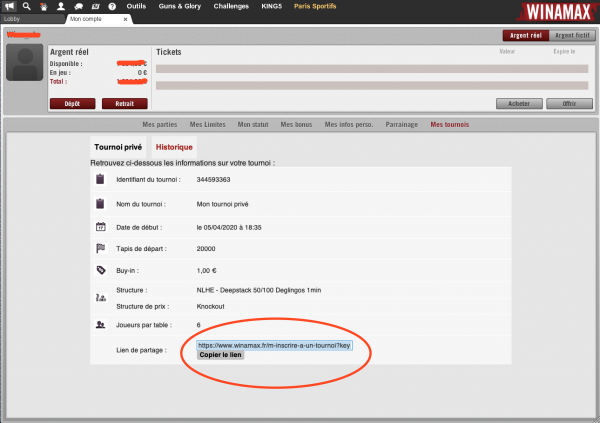Click the share link URL field
This screenshot has height=423, width=600.
(274, 345)
